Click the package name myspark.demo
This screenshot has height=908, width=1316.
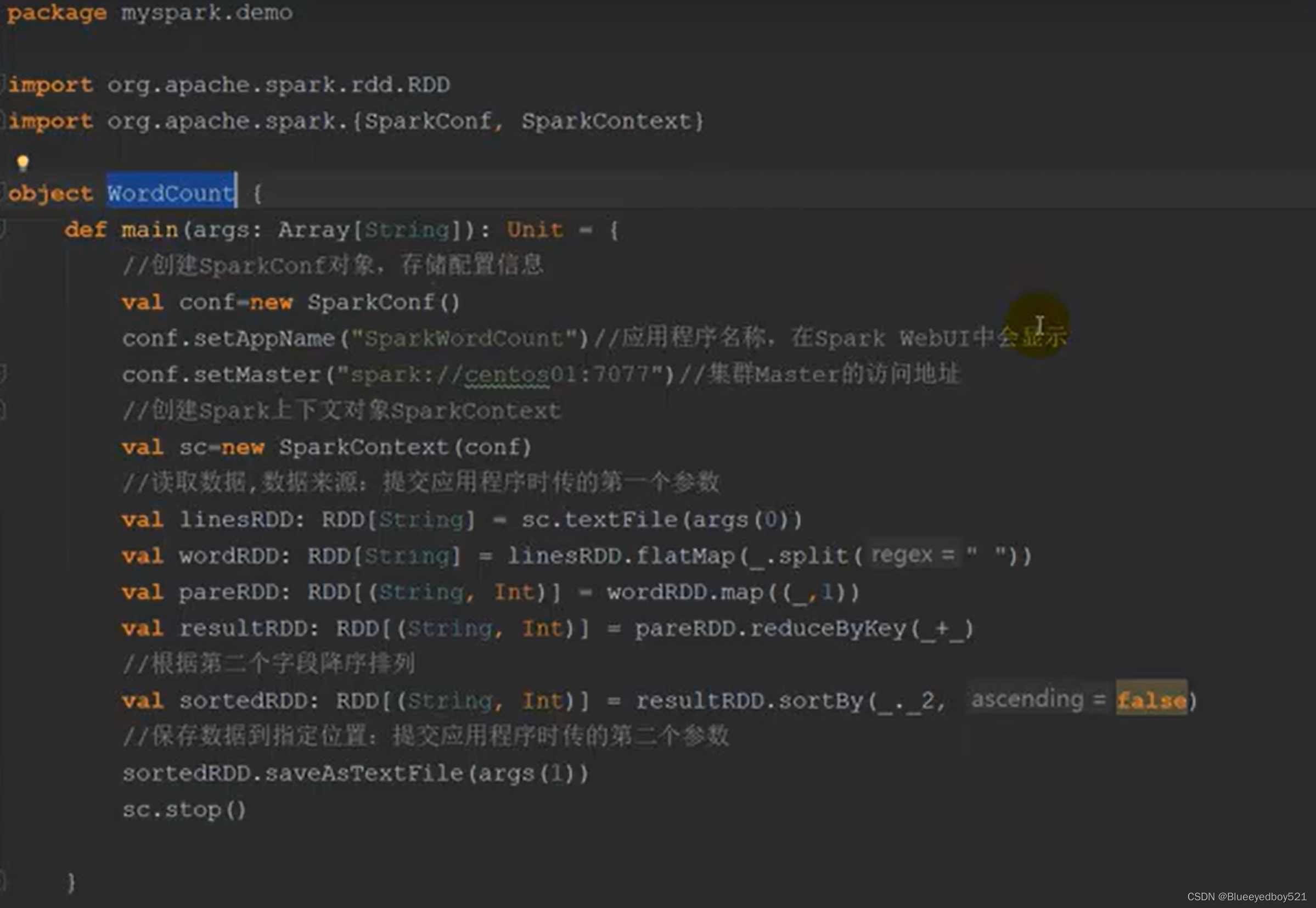(206, 13)
